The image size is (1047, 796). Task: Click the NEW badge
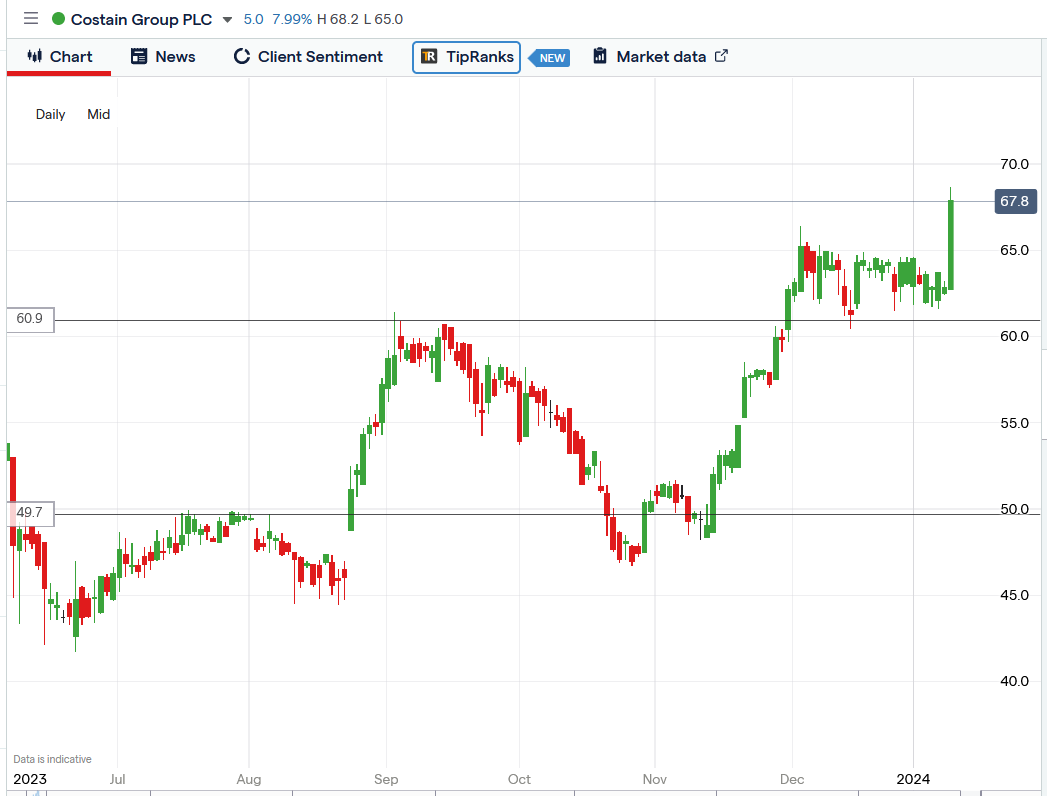pyautogui.click(x=550, y=57)
